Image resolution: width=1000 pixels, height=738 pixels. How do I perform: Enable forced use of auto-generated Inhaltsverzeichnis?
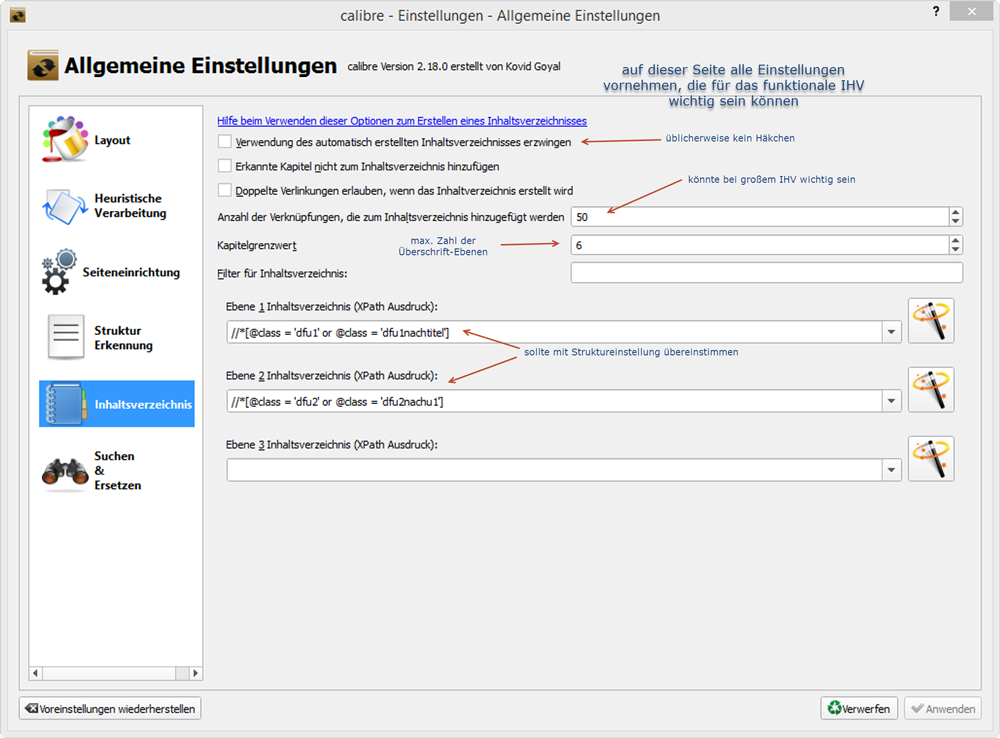[225, 142]
